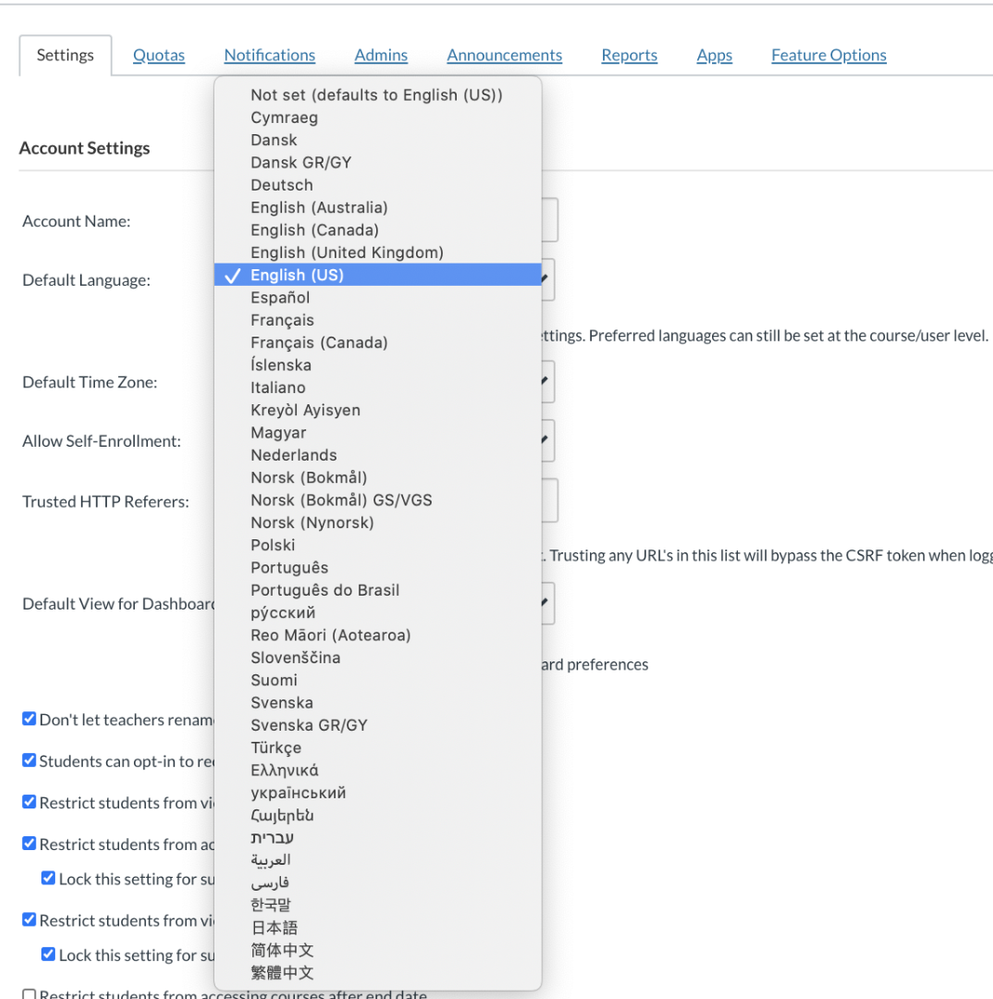Image resolution: width=993 pixels, height=999 pixels.
Task: Select Deutsch from the language list
Action: click(282, 185)
